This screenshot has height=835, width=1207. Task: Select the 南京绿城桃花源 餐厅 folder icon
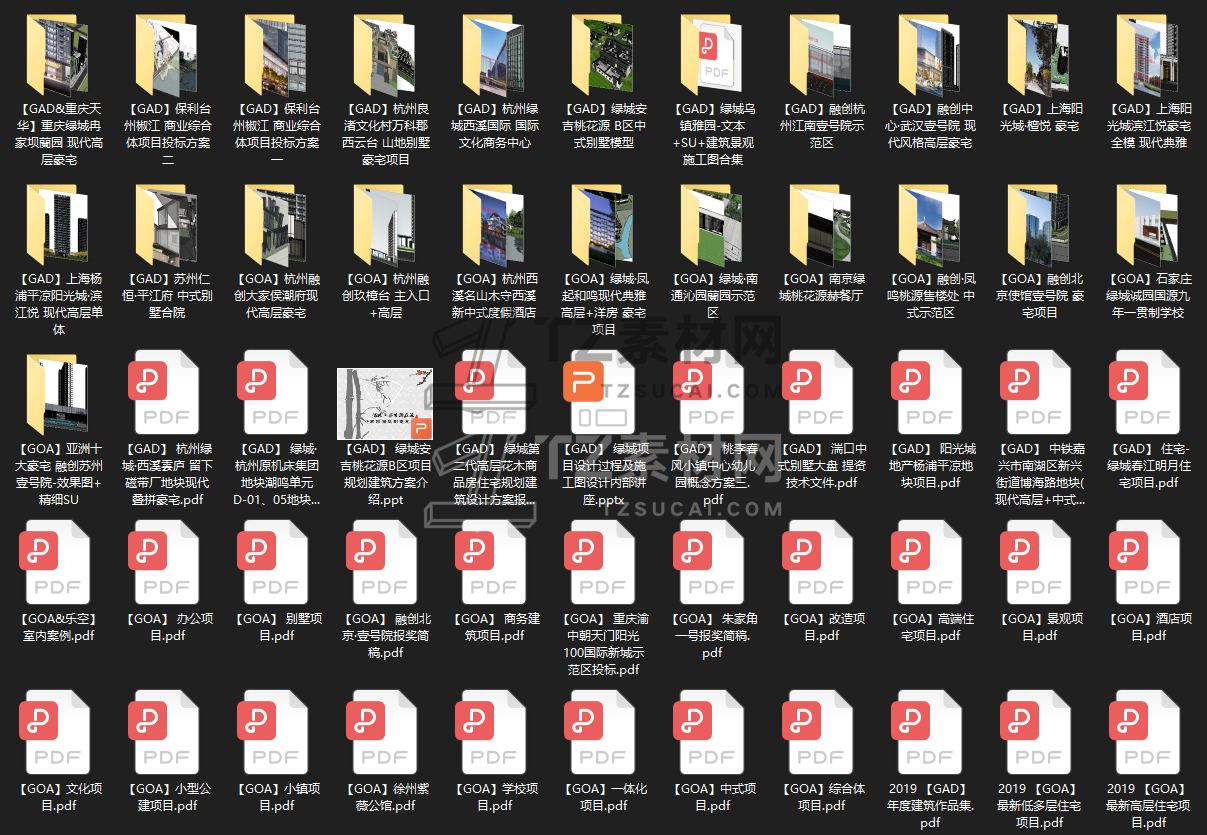(822, 226)
